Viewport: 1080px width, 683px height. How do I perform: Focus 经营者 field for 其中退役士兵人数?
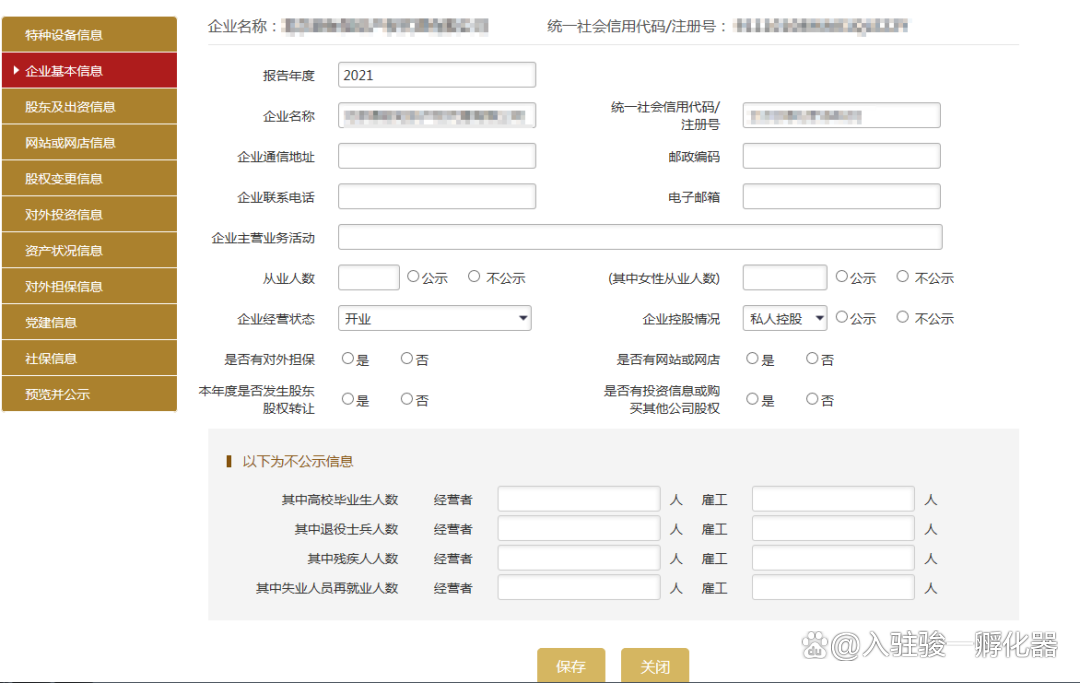579,529
